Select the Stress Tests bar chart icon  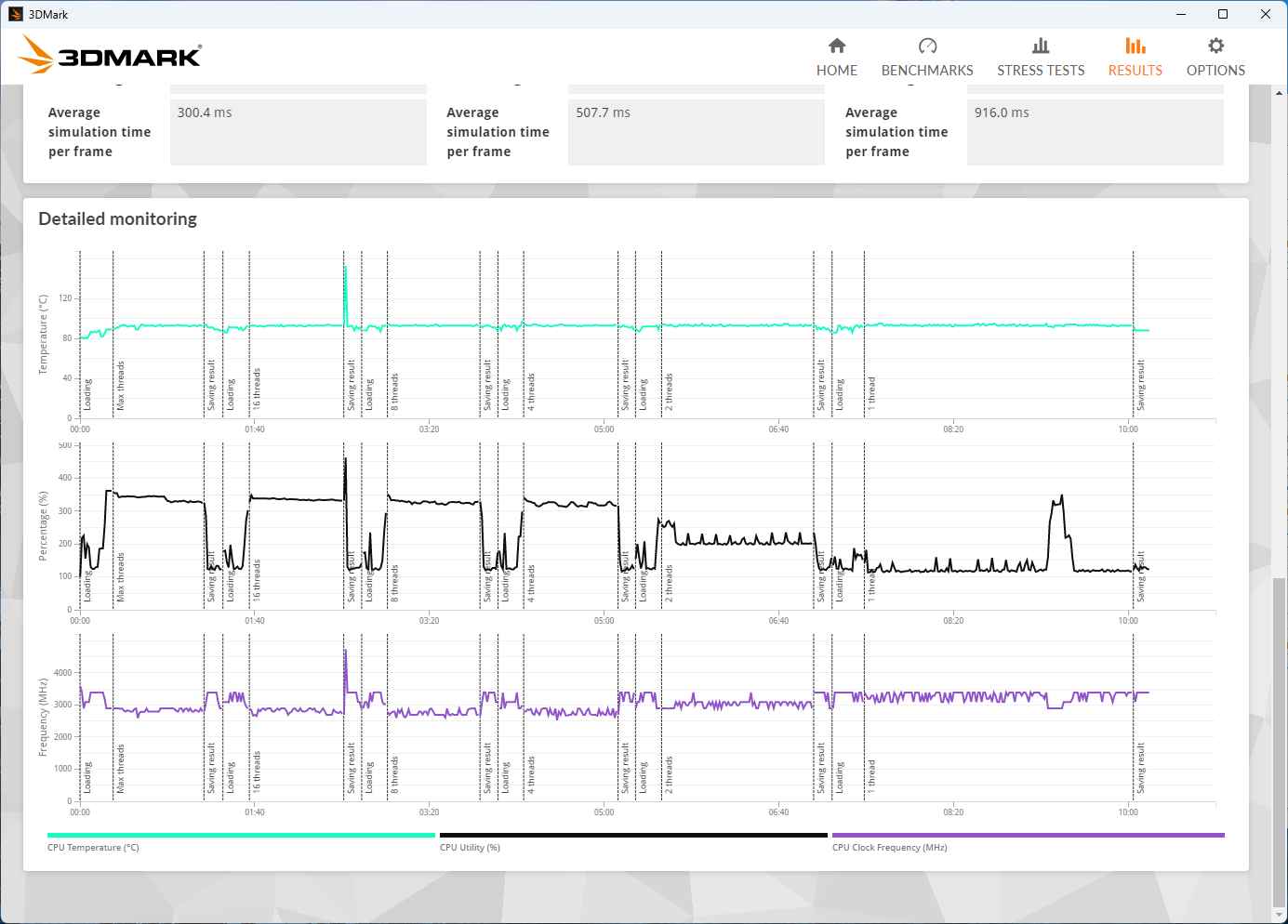[1041, 46]
